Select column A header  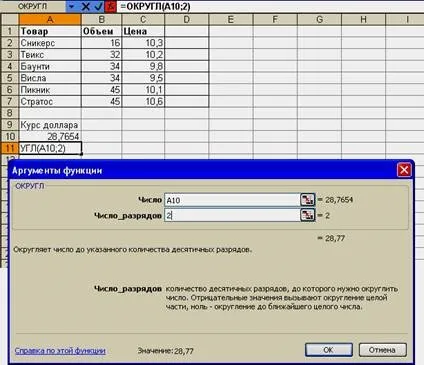[50, 19]
